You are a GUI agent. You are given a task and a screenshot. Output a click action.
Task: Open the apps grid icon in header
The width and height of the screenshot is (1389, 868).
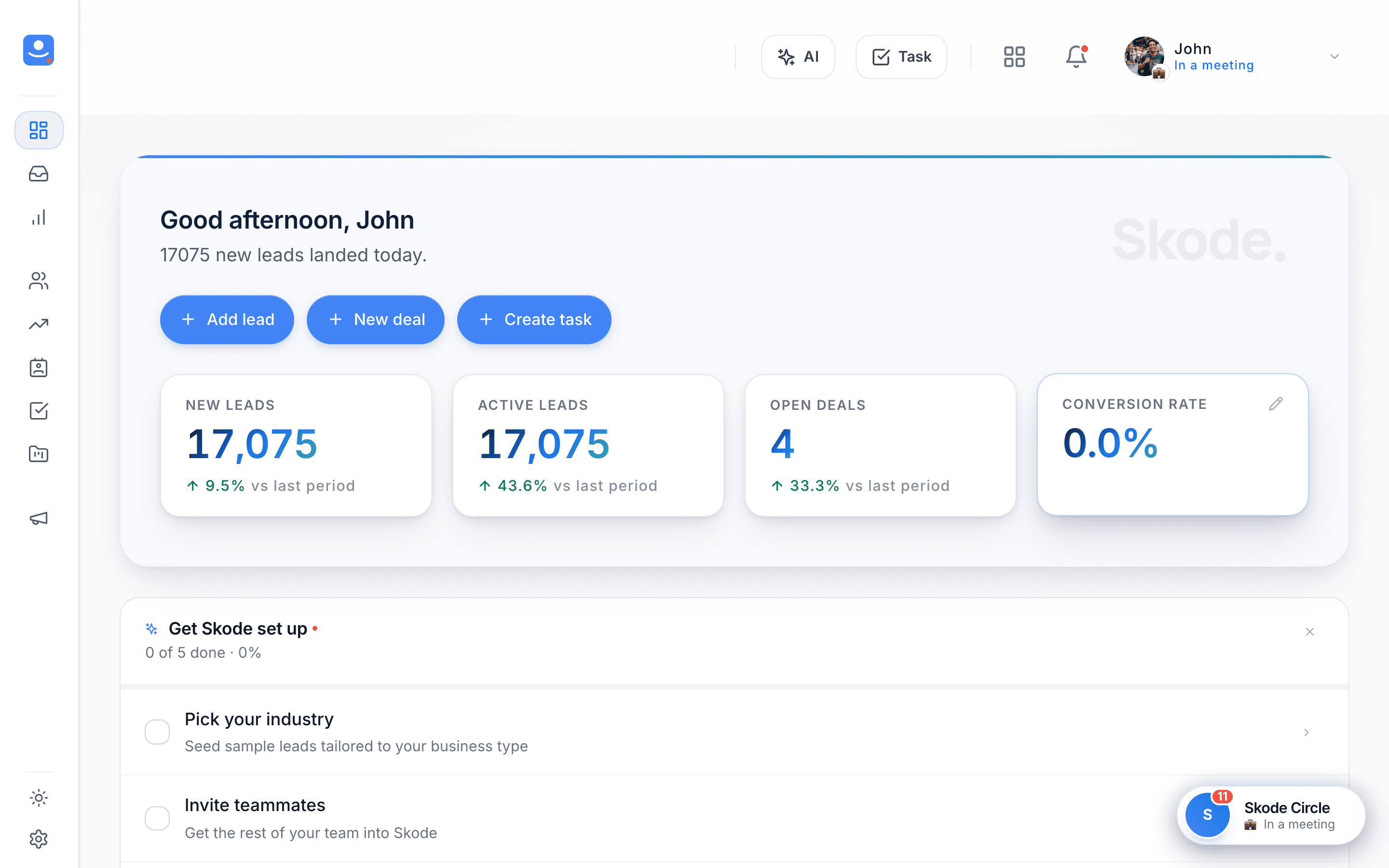click(1014, 57)
